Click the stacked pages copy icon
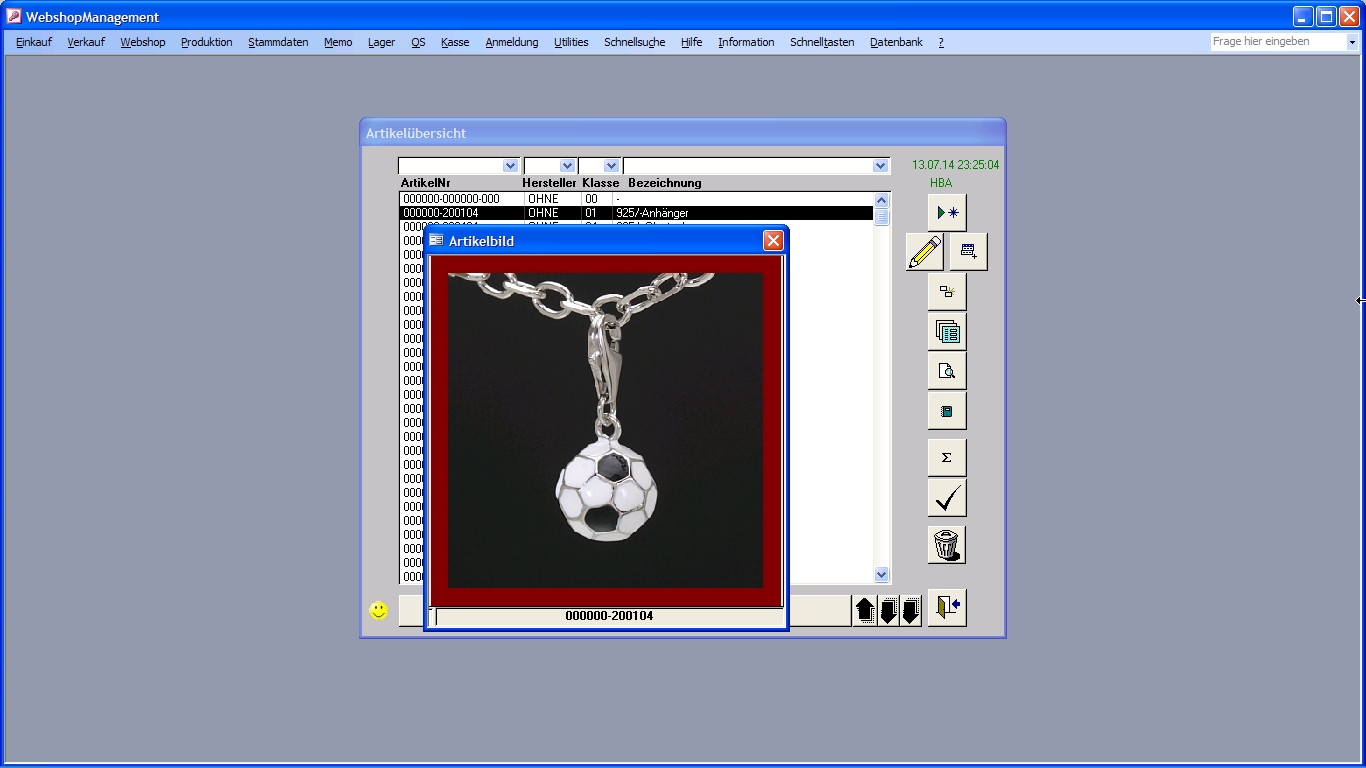The height and width of the screenshot is (768, 1366). (946, 331)
